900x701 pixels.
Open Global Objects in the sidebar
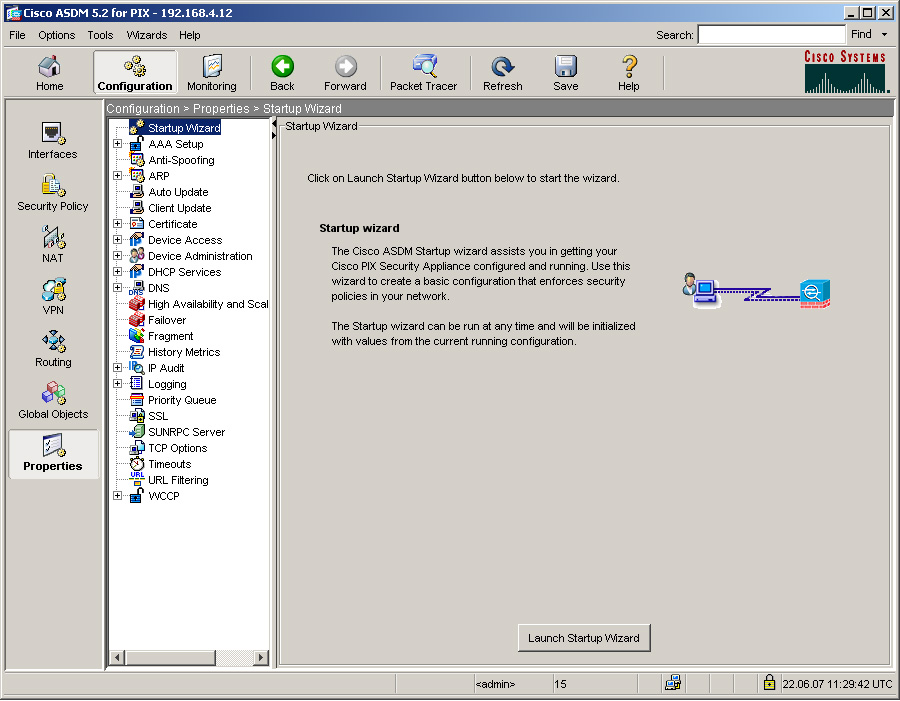click(x=53, y=401)
